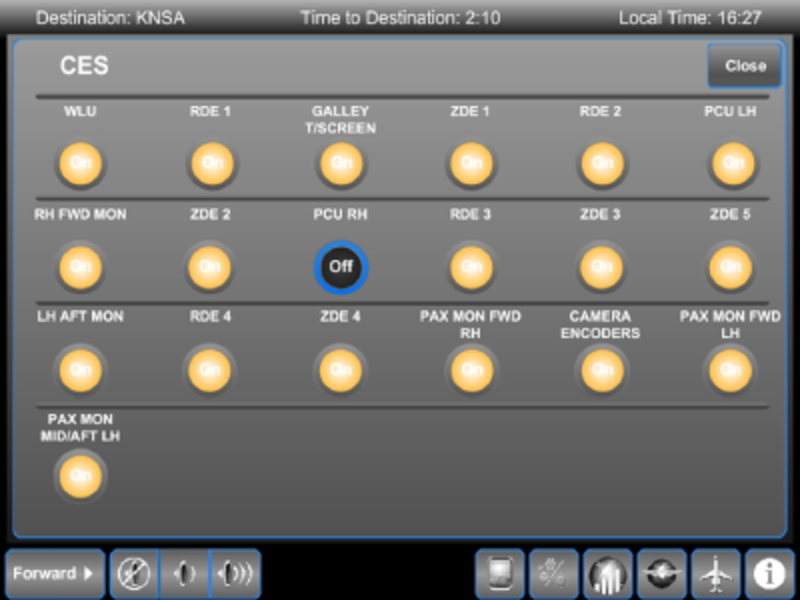Screen dimensions: 800x600
Task: Turn off the RDE 3 toggle
Action: tap(471, 267)
